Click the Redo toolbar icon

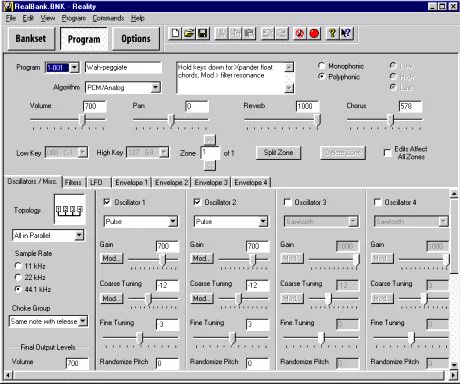tap(281, 33)
